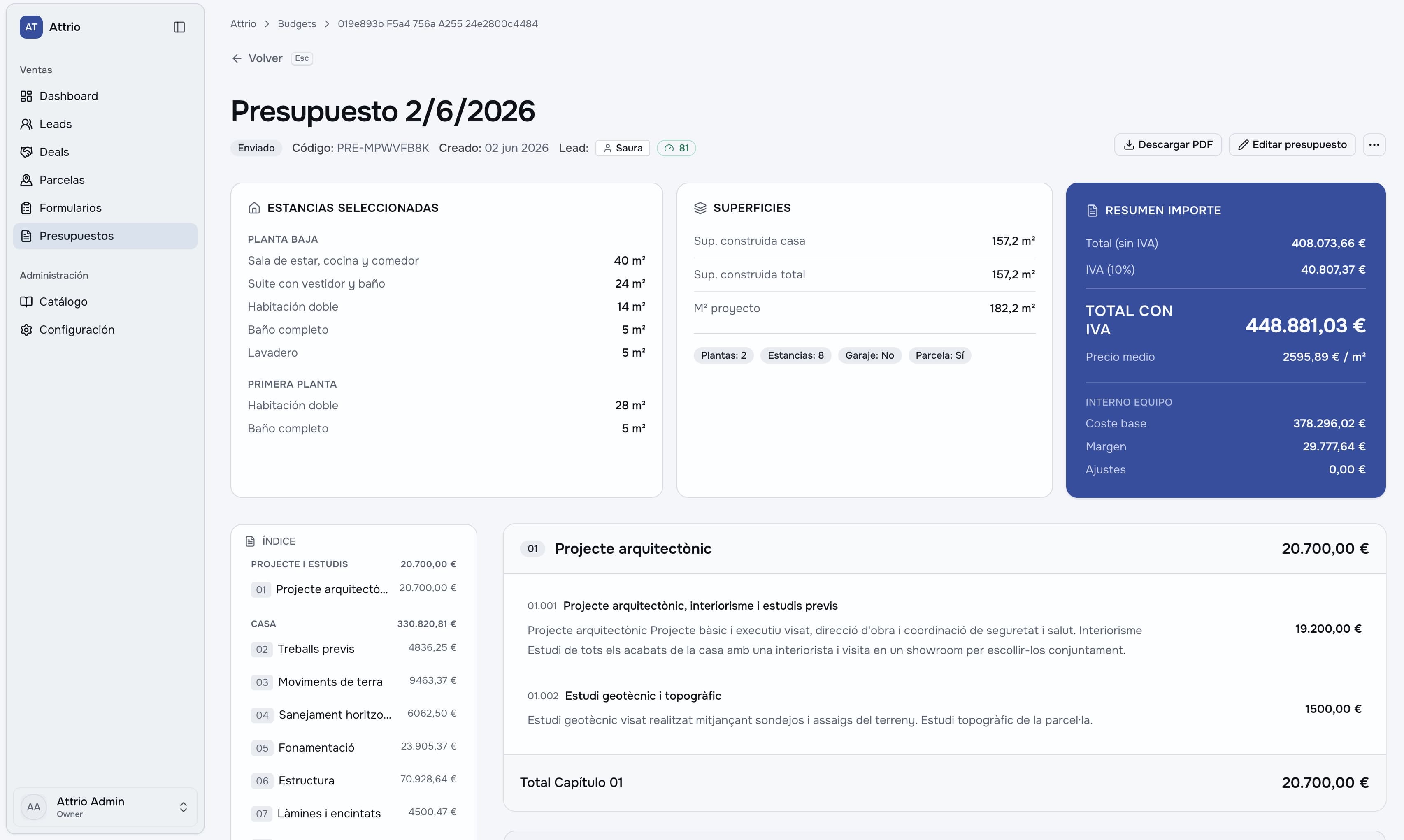Click the budget ID breadcrumb
This screenshot has width=1404, height=840.
pos(437,24)
